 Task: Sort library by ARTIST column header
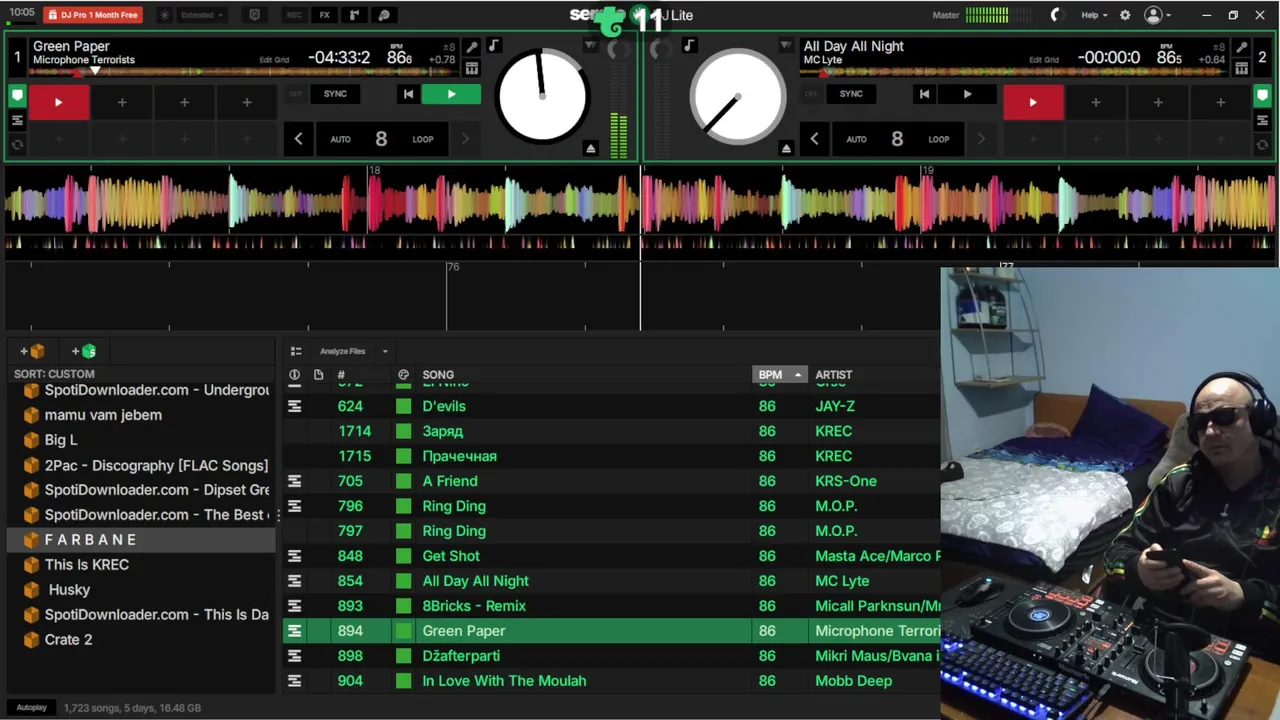[834, 375]
